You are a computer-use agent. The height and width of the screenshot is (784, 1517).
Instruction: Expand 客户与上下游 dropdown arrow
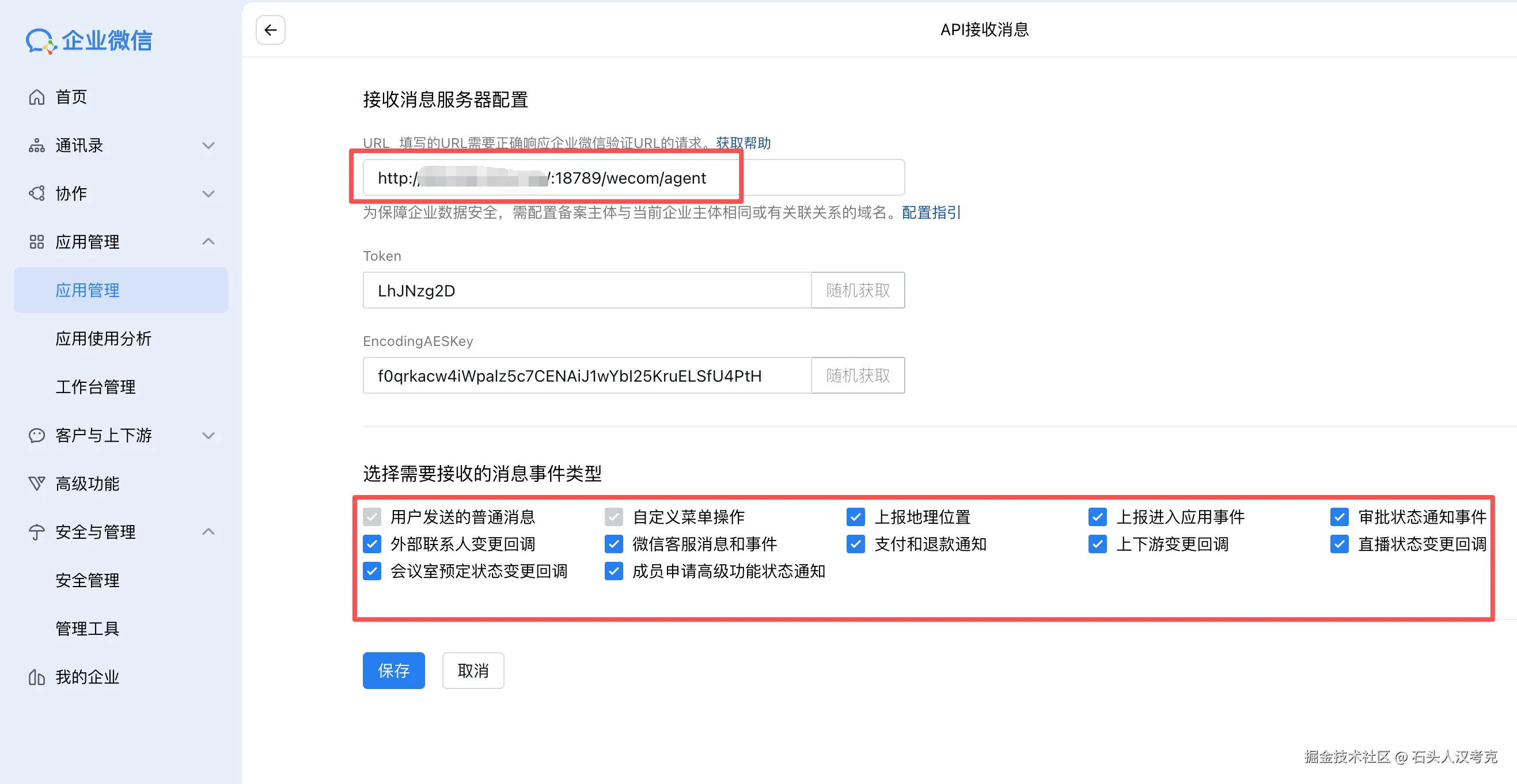(208, 436)
